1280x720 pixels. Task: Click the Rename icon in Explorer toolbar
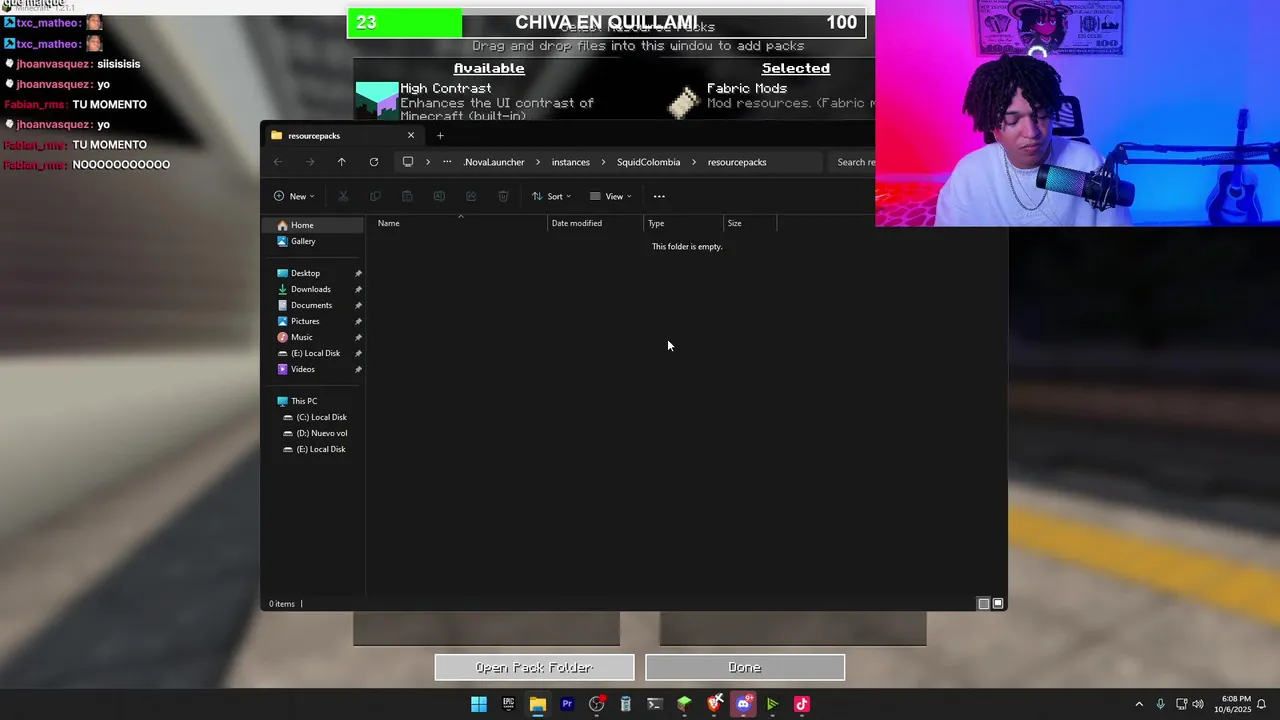(x=439, y=196)
